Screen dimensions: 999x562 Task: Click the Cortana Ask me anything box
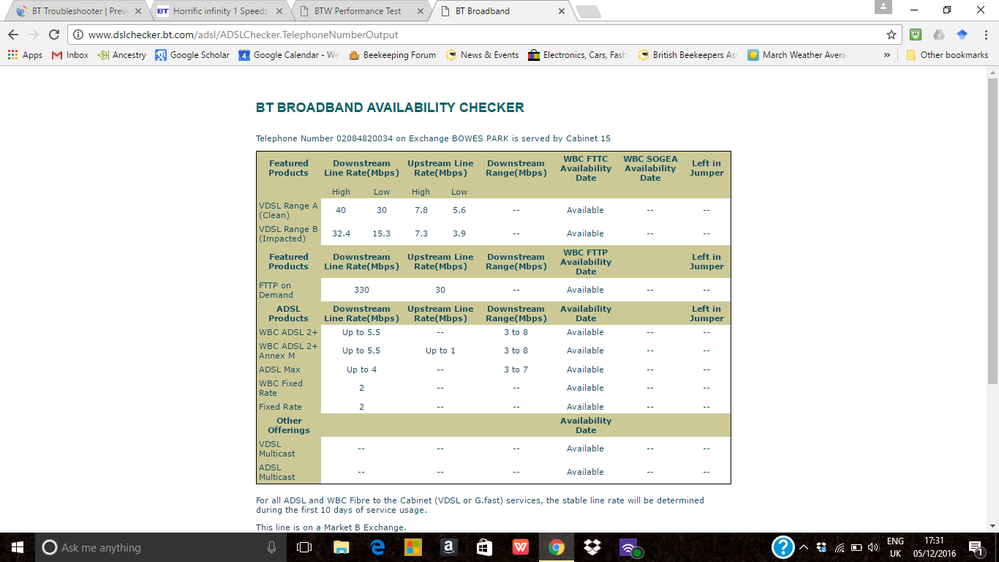(159, 547)
